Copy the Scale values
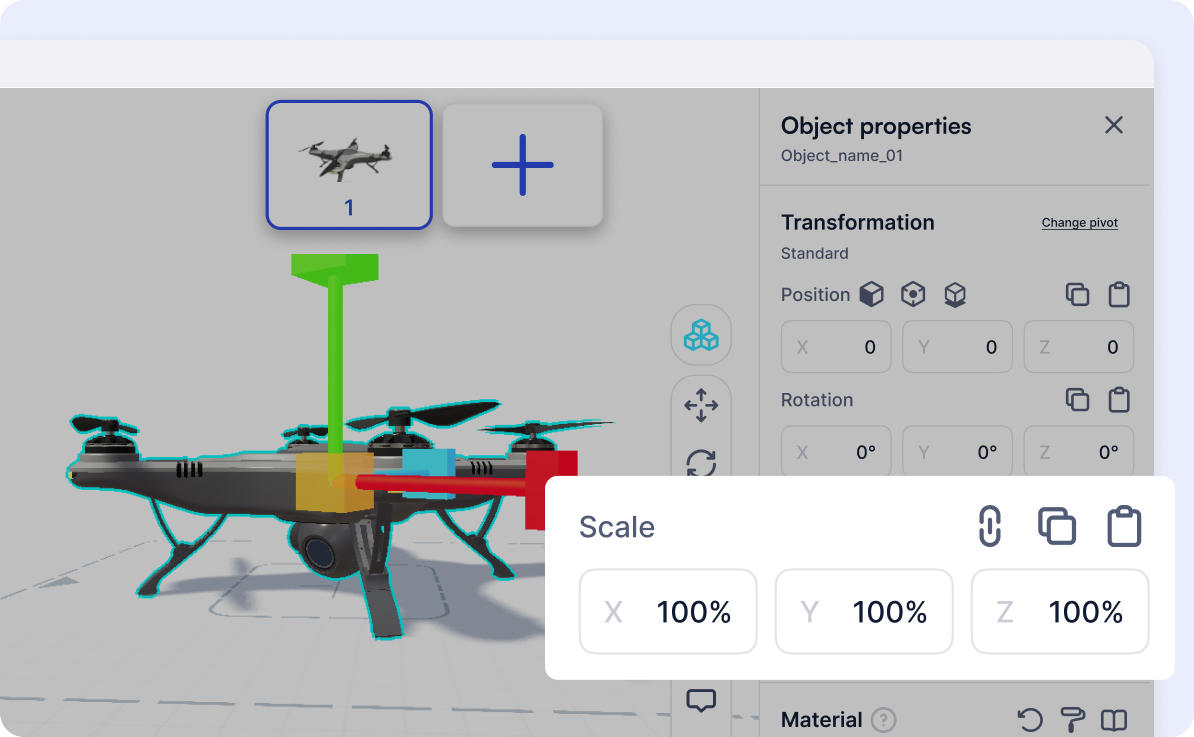The image size is (1194, 737). (1057, 526)
